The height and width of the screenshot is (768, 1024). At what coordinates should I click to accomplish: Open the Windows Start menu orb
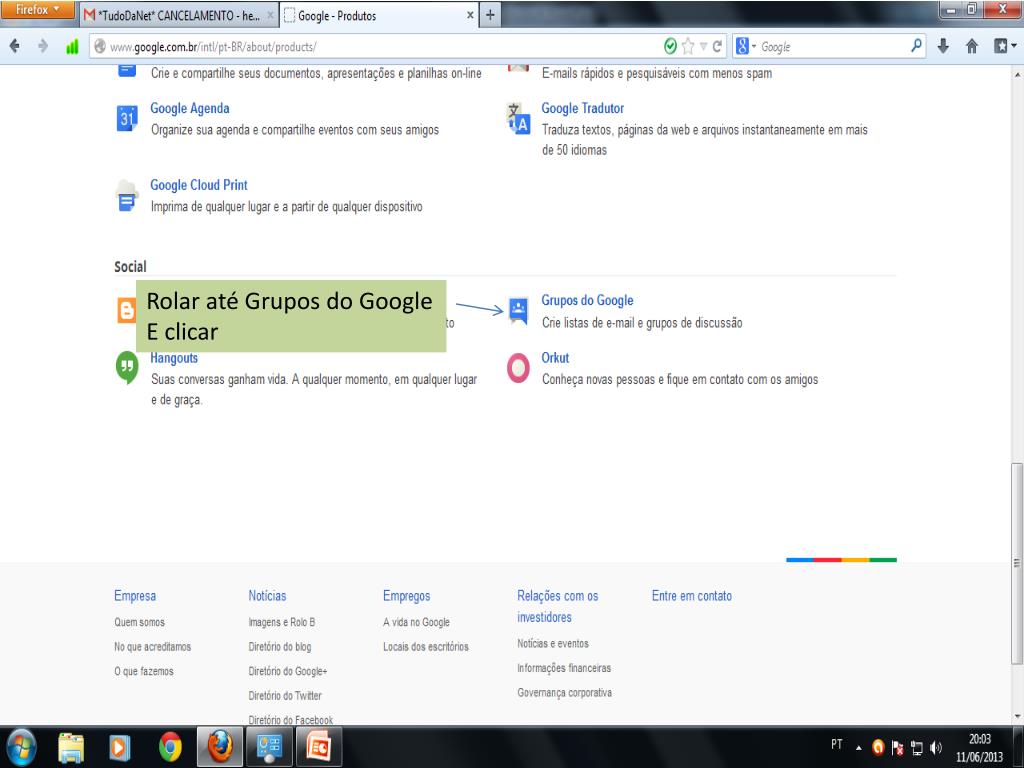[21, 746]
